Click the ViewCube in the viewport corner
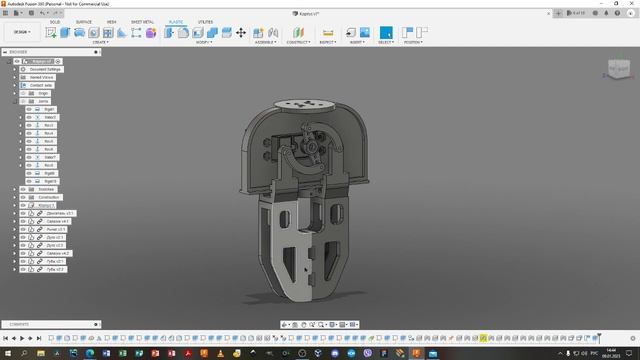Viewport: 640px width, 360px height. pyautogui.click(x=619, y=69)
